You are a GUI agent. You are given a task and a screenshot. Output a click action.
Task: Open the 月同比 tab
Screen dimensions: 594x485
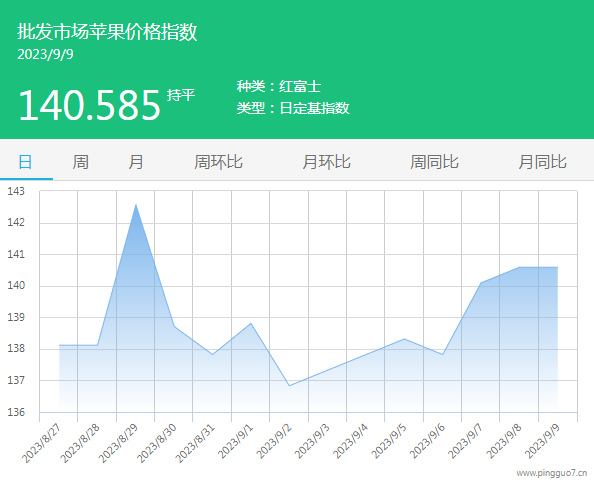(x=542, y=162)
